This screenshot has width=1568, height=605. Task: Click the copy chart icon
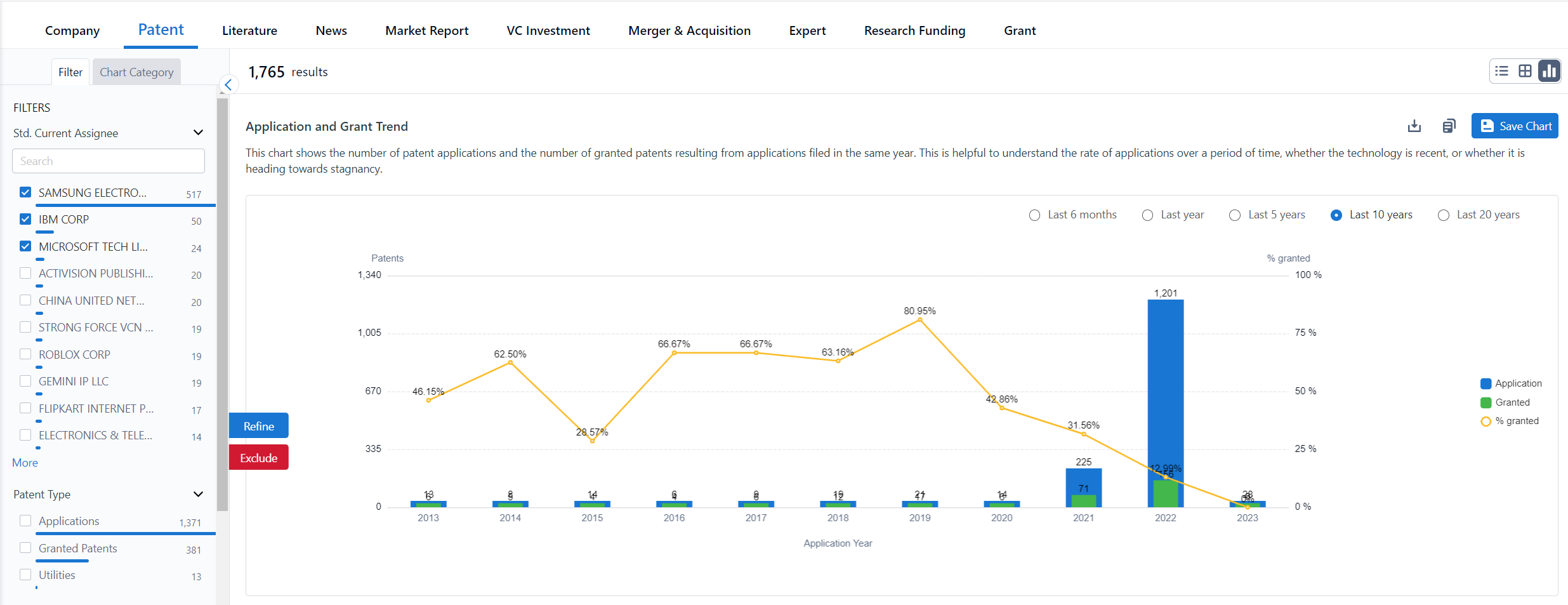pos(1449,126)
